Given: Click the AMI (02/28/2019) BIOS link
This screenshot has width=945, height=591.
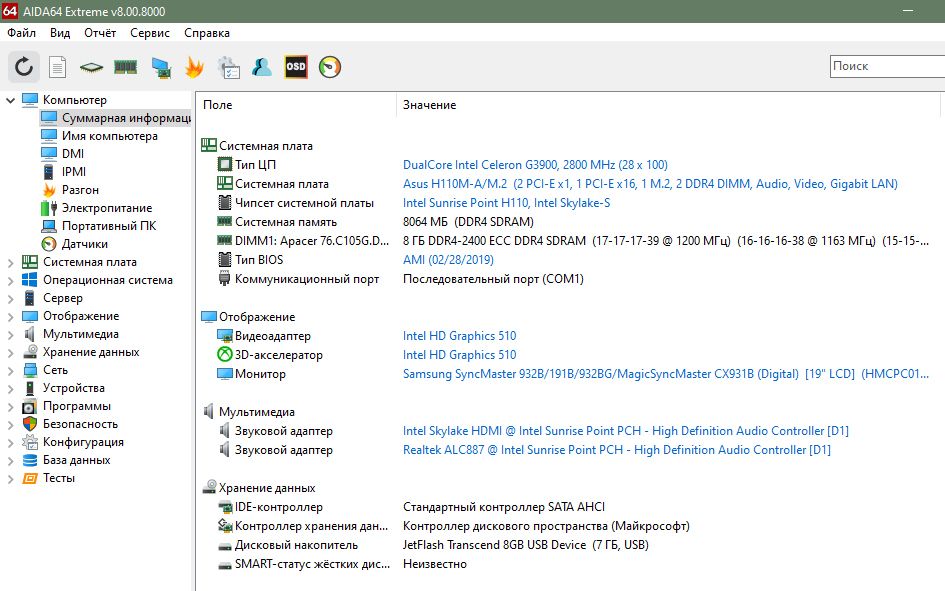Looking at the screenshot, I should click(x=448, y=260).
